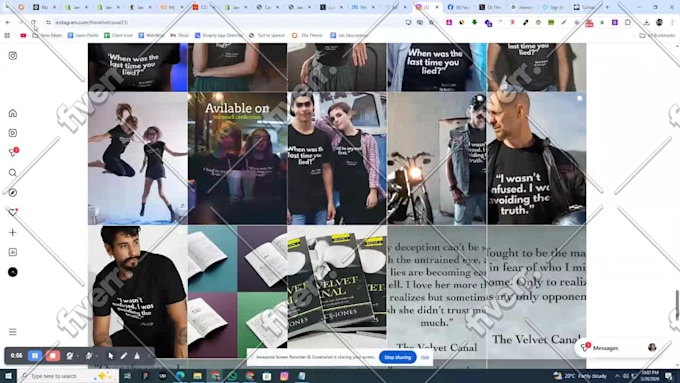Open the Messages floating panel
Image resolution: width=680 pixels, height=383 pixels.
(x=619, y=348)
